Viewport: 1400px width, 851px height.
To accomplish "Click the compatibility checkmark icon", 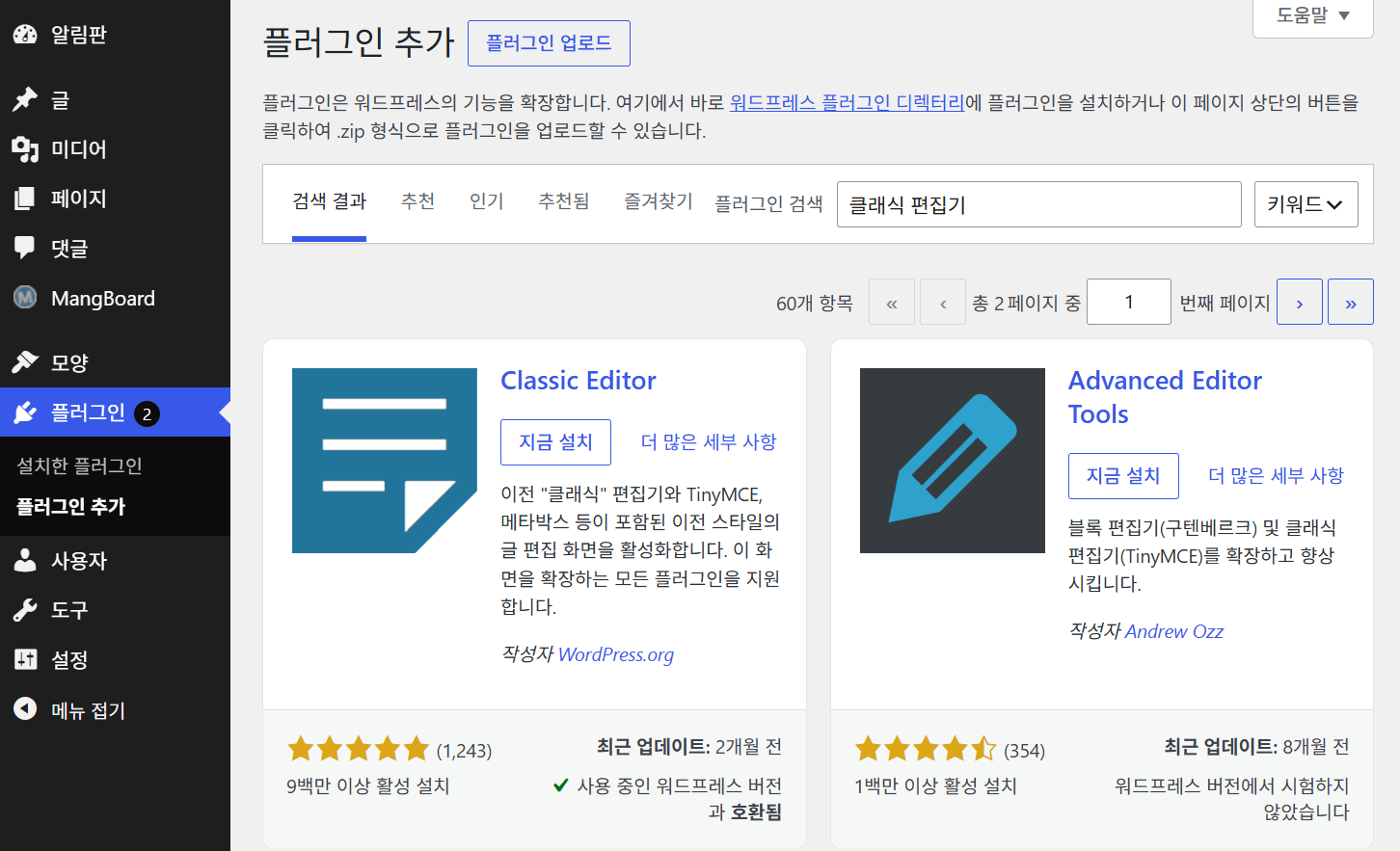I will 560,785.
